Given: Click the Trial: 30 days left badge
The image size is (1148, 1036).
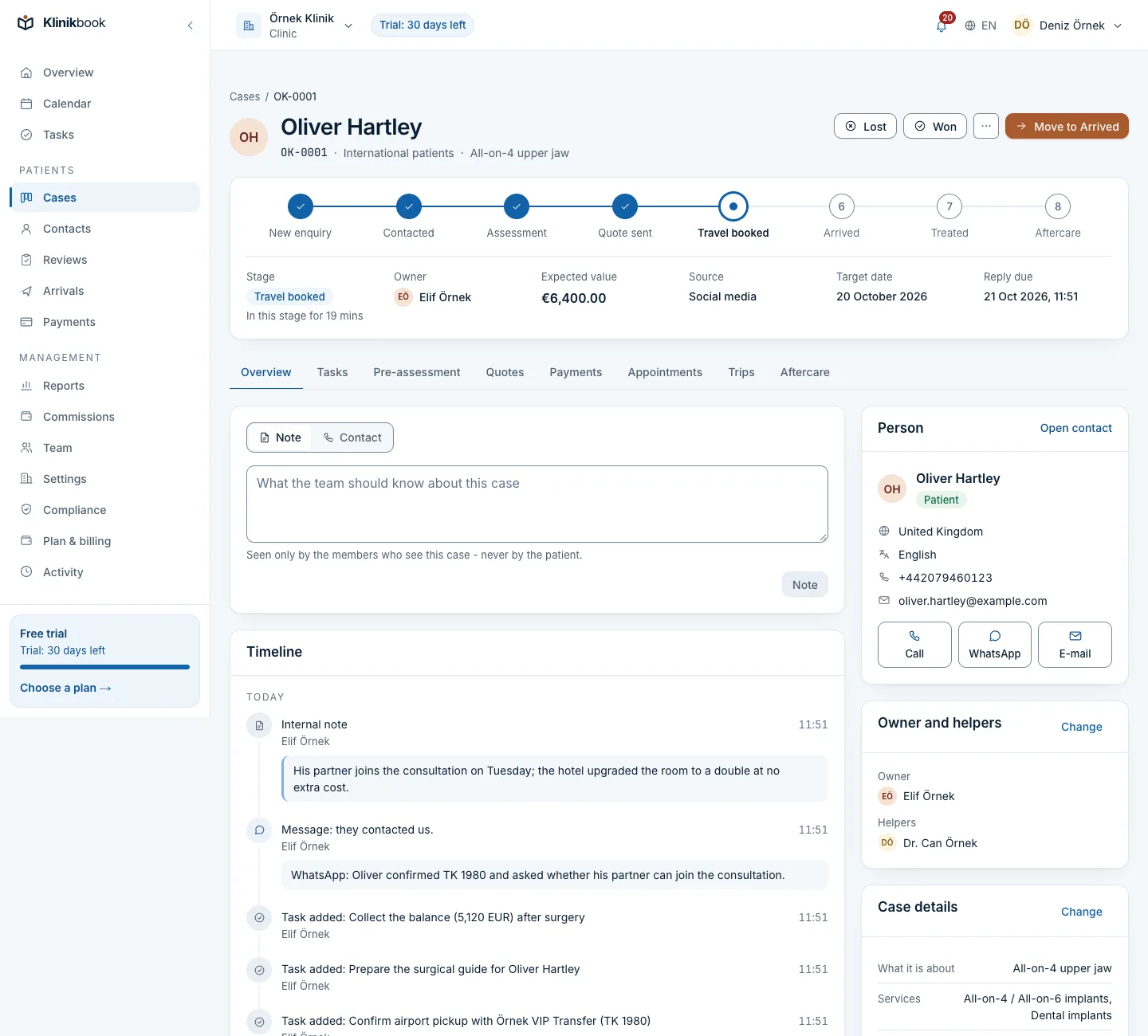Looking at the screenshot, I should [x=423, y=26].
